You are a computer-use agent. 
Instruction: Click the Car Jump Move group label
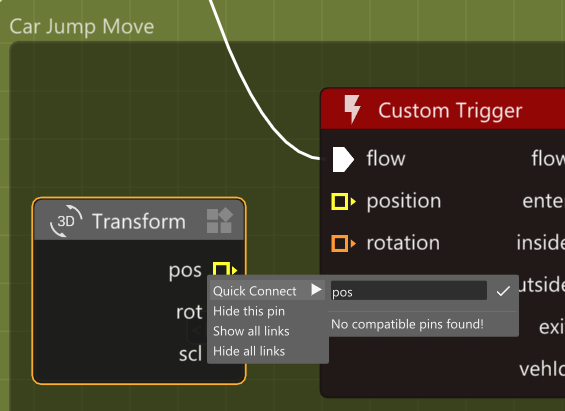(81, 27)
